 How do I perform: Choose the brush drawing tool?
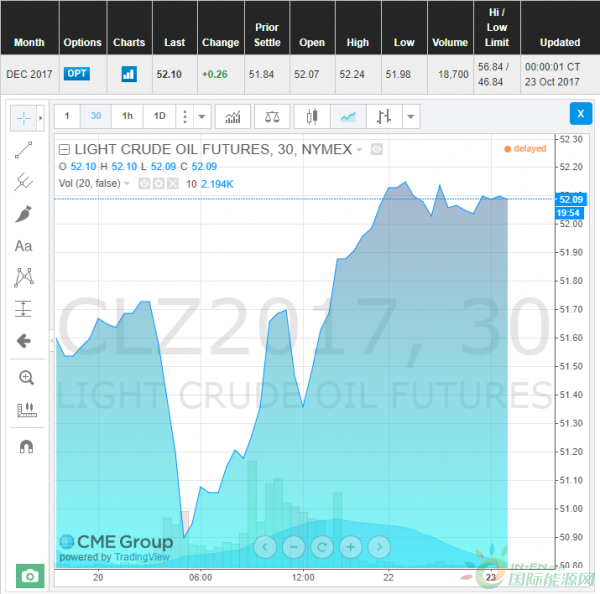pos(24,214)
